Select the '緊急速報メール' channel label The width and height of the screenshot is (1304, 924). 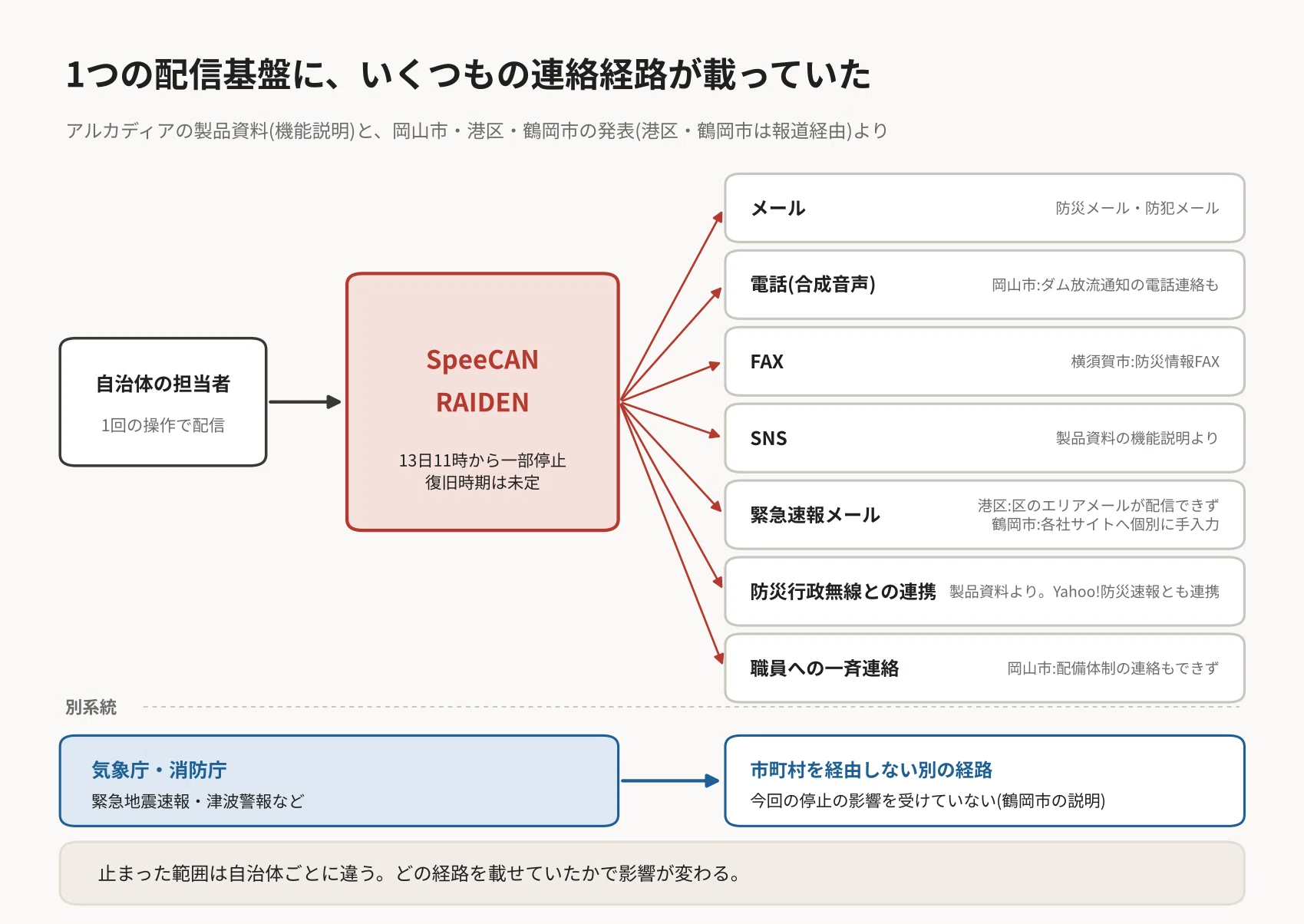(x=815, y=515)
